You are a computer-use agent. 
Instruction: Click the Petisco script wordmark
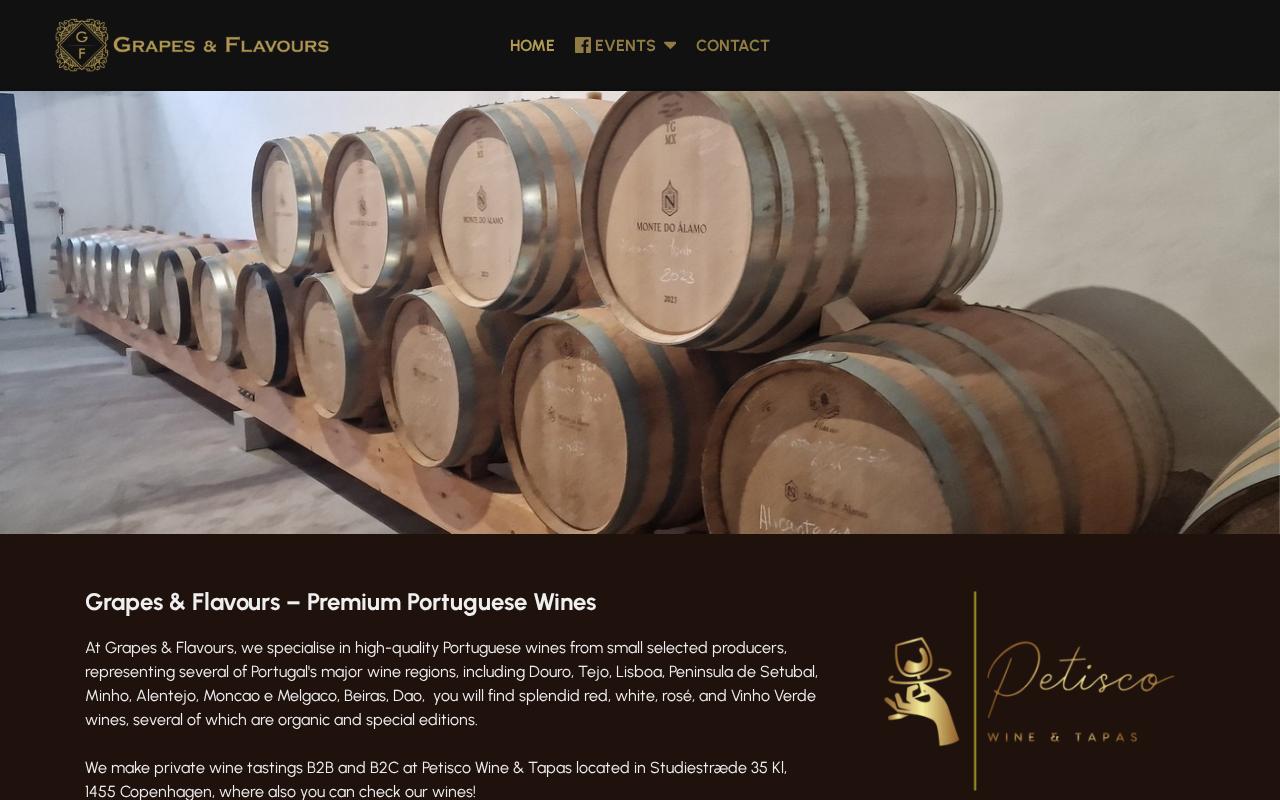tap(1080, 677)
